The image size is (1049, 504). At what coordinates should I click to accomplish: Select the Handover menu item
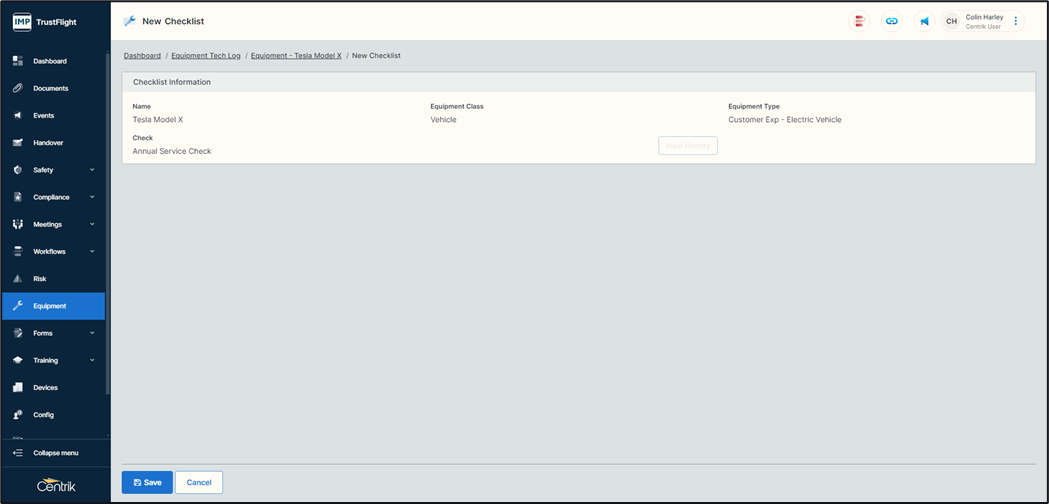tap(53, 143)
